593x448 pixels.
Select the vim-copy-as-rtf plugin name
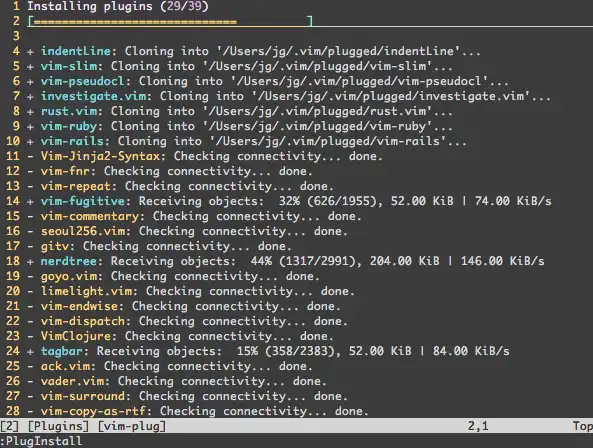coord(93,411)
